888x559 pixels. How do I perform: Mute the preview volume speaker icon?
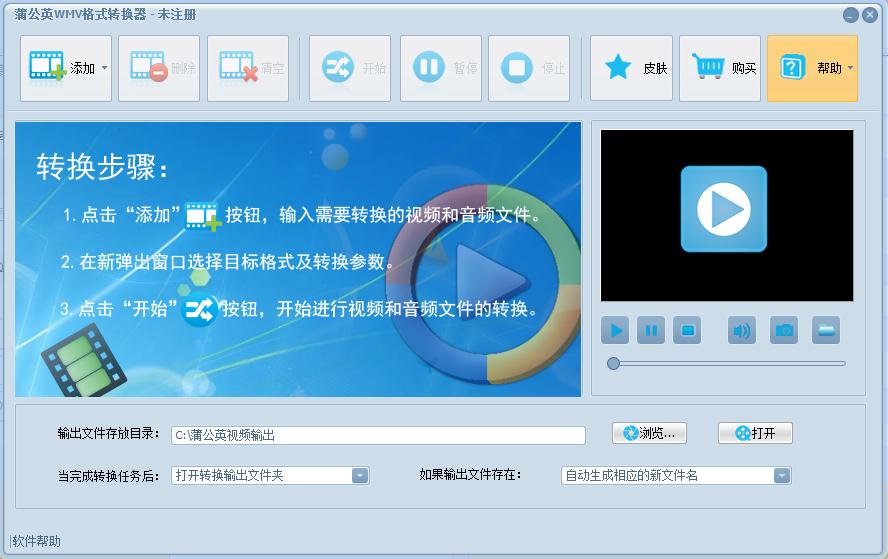point(742,330)
